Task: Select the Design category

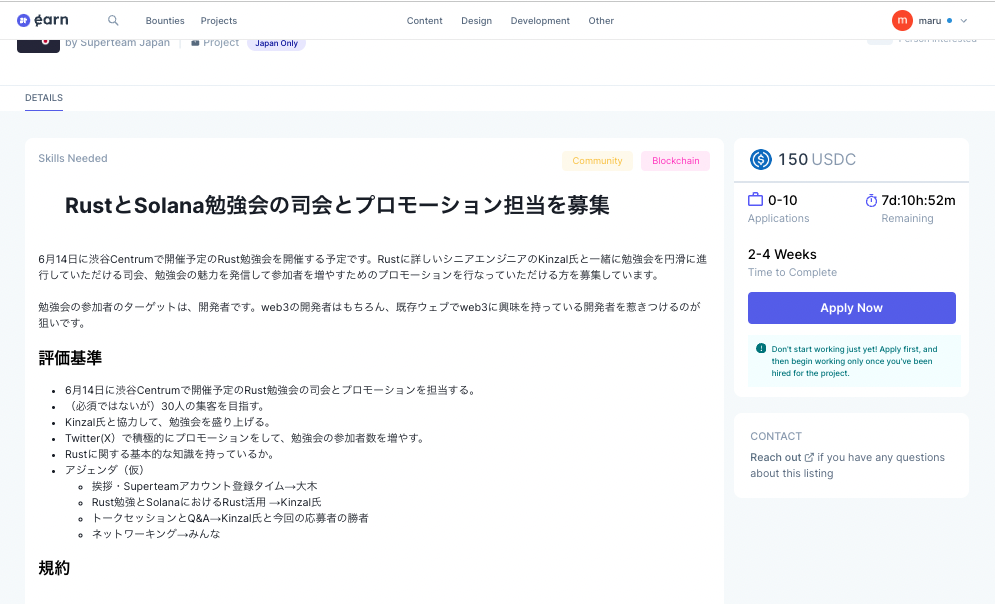Action: [x=477, y=21]
